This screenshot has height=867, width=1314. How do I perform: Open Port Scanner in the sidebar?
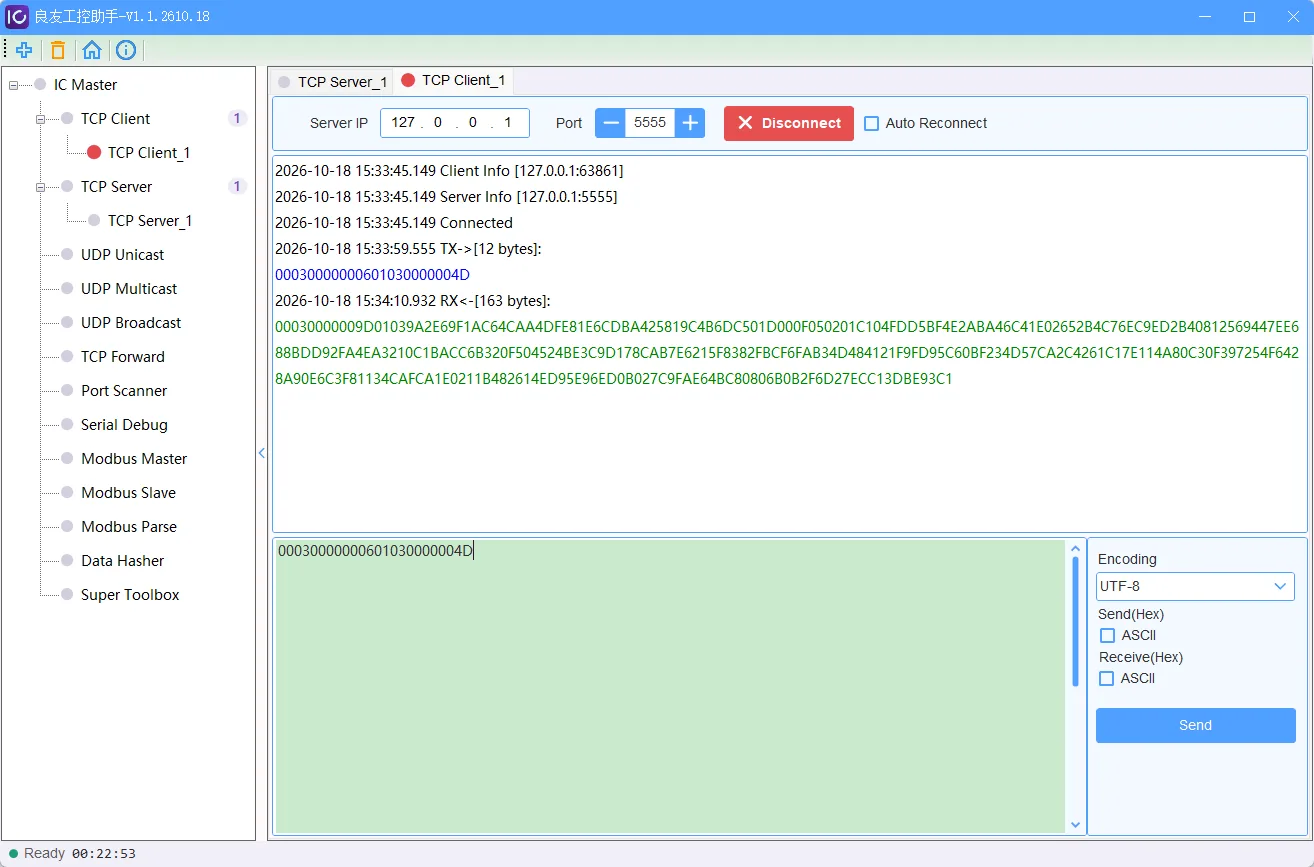click(x=124, y=391)
